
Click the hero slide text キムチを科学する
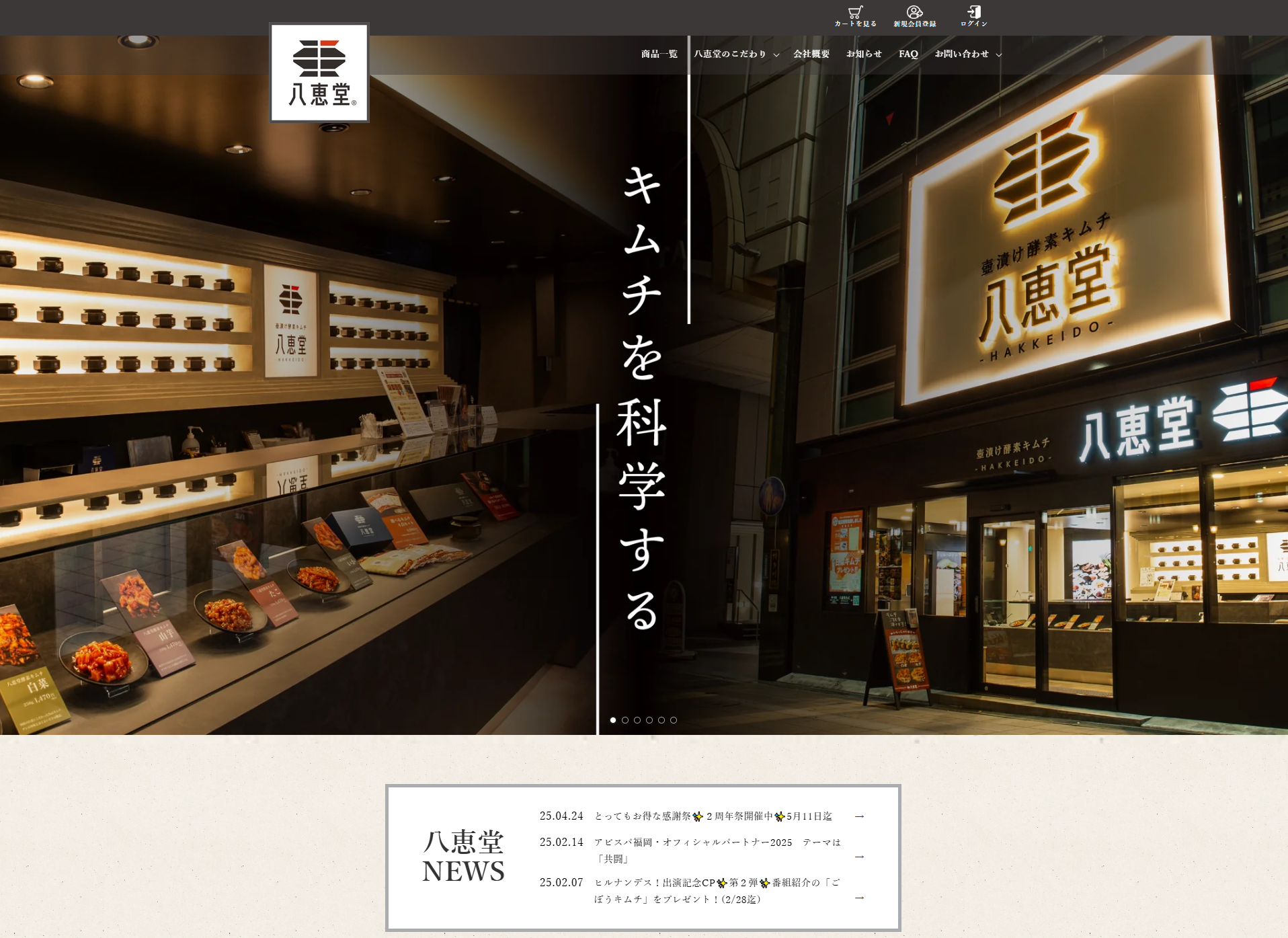tap(642, 398)
